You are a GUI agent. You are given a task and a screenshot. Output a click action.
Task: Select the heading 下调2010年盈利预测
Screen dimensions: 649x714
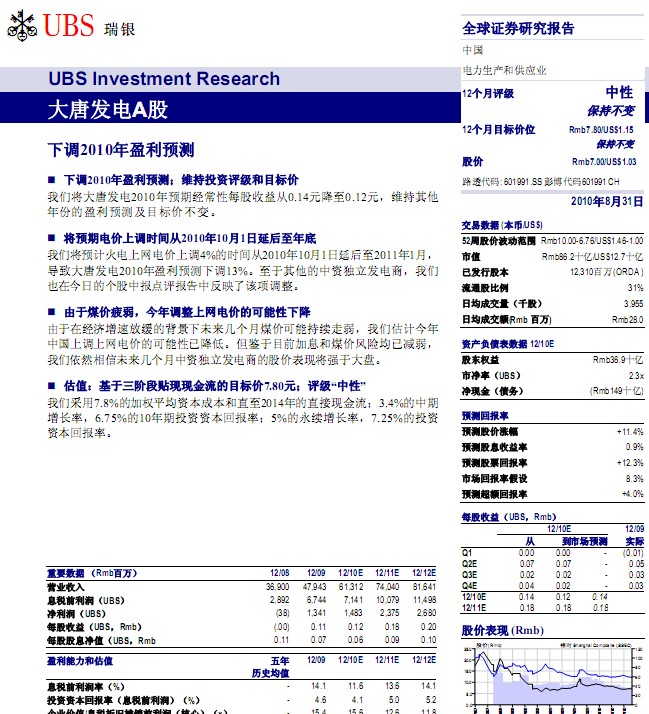(x=121, y=150)
